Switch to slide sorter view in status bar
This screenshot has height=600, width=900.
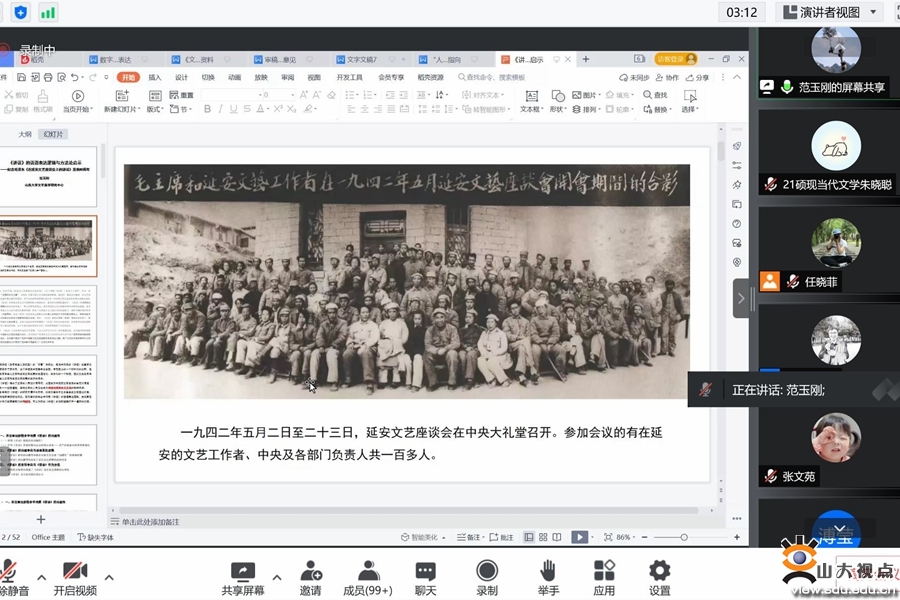[x=543, y=537]
